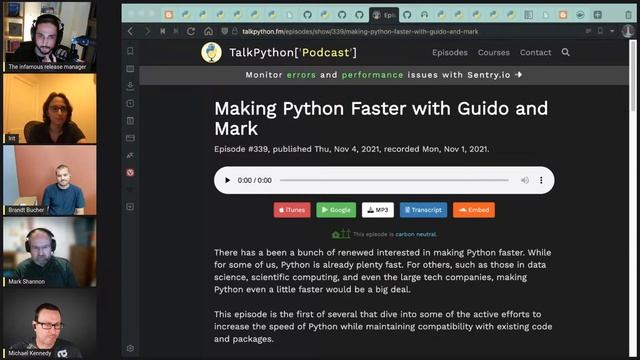Click the rewind history button

click(x=162, y=31)
